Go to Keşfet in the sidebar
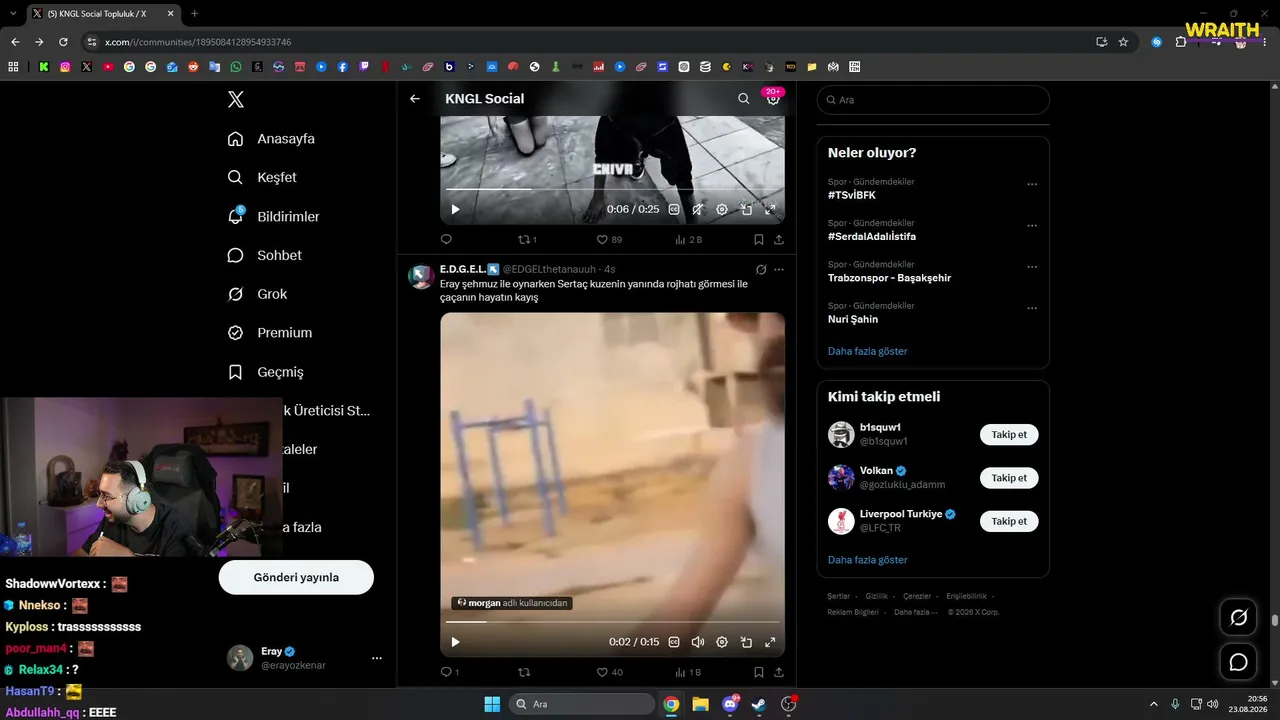The height and width of the screenshot is (720, 1280). 262,178
